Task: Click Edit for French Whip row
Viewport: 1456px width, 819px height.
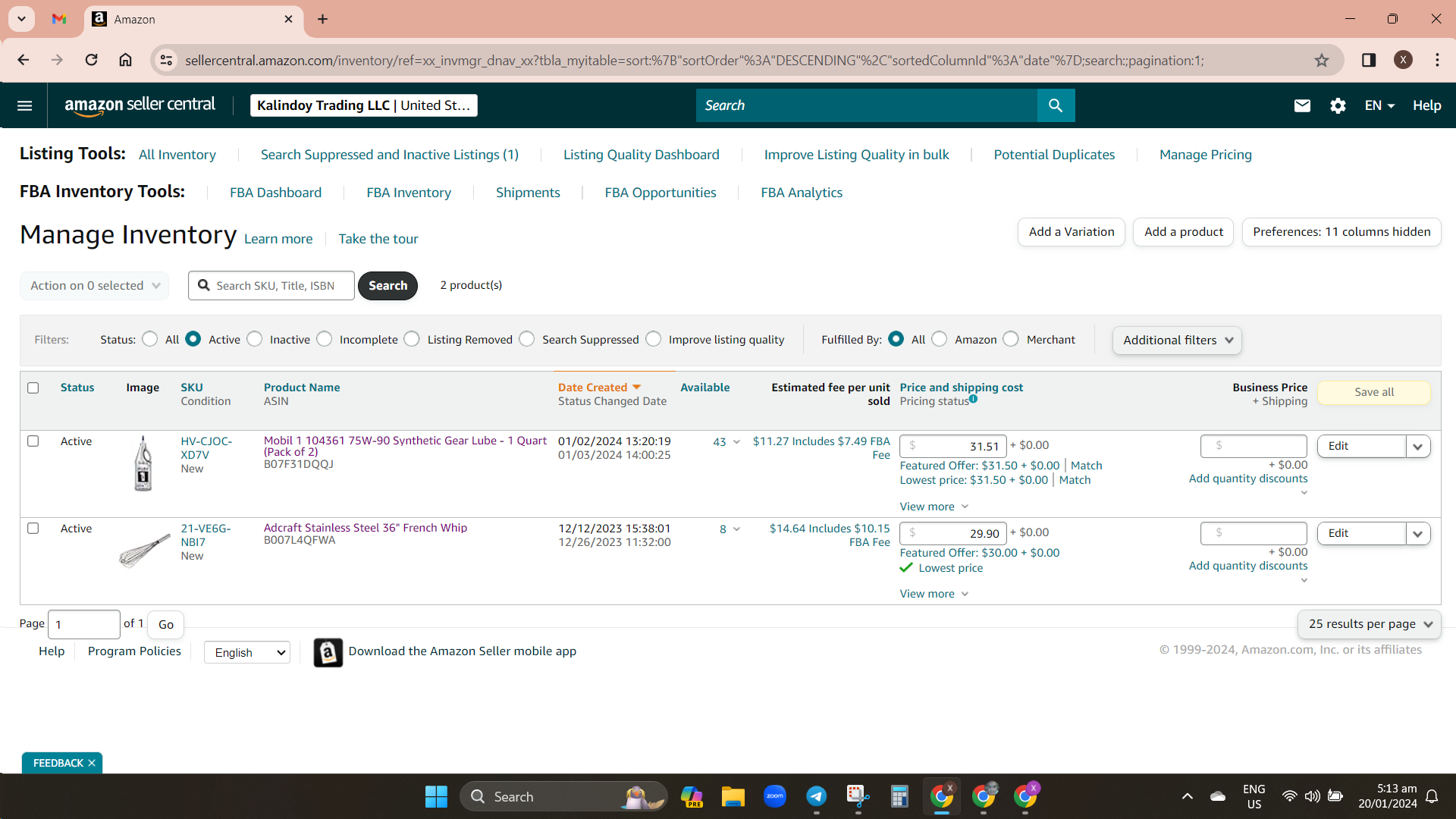Action: click(1361, 534)
